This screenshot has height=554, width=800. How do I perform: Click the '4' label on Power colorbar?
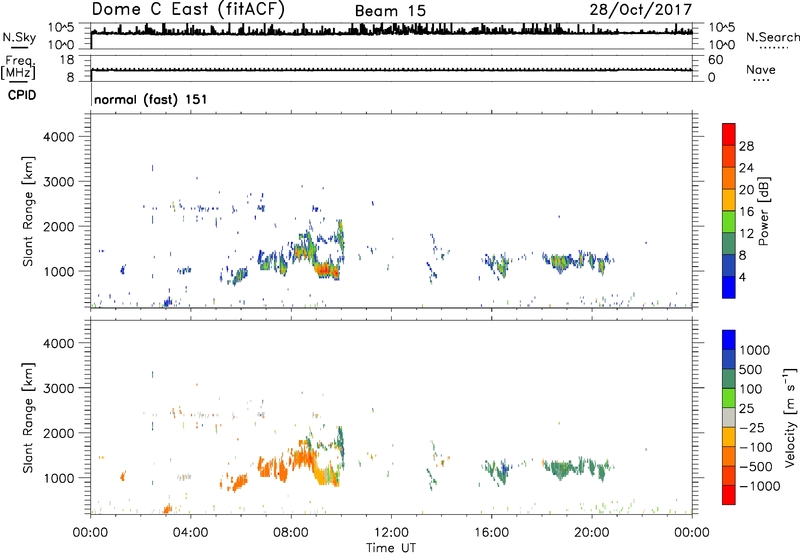[742, 277]
